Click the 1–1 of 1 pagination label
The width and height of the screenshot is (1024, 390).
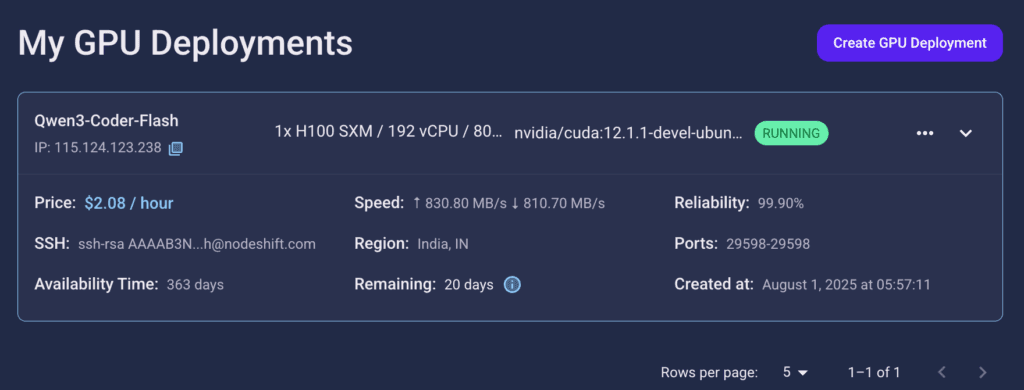point(874,372)
